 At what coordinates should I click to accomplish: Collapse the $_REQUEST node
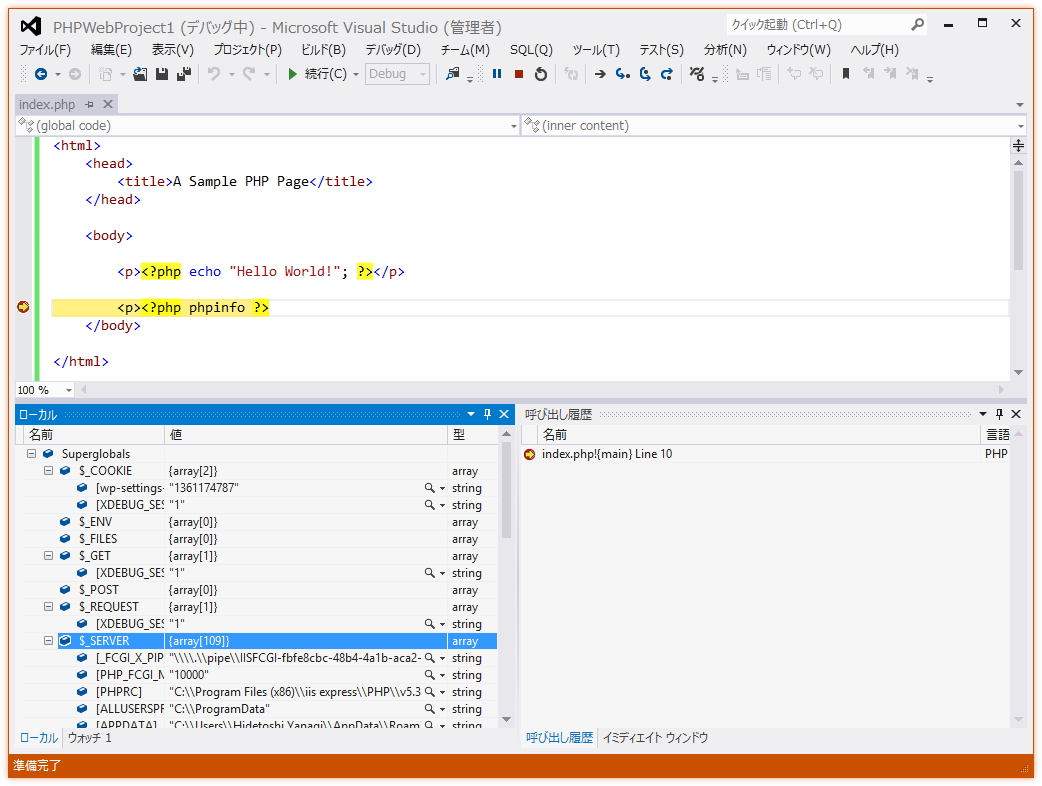(49, 607)
